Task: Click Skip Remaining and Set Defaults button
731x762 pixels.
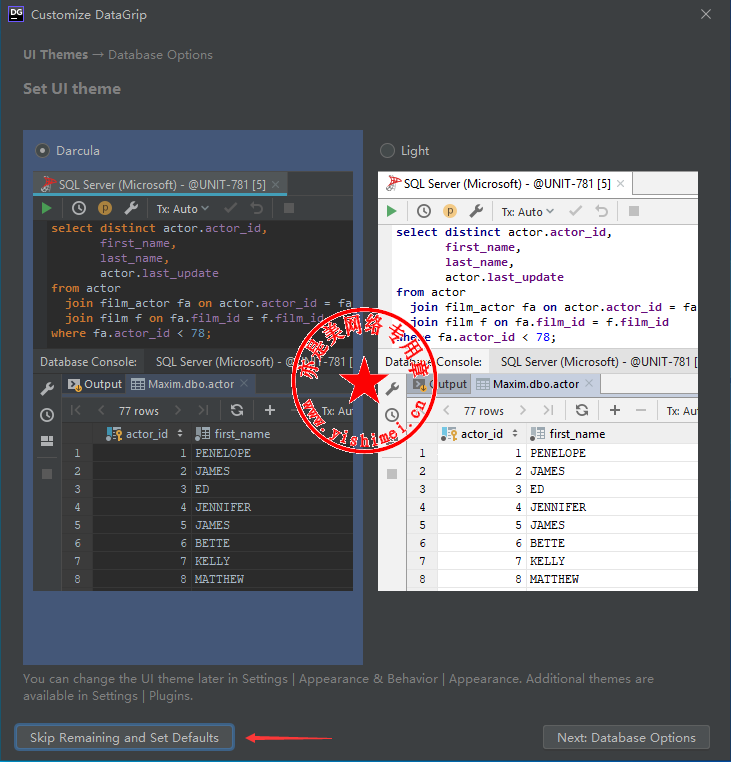Action: coord(124,737)
